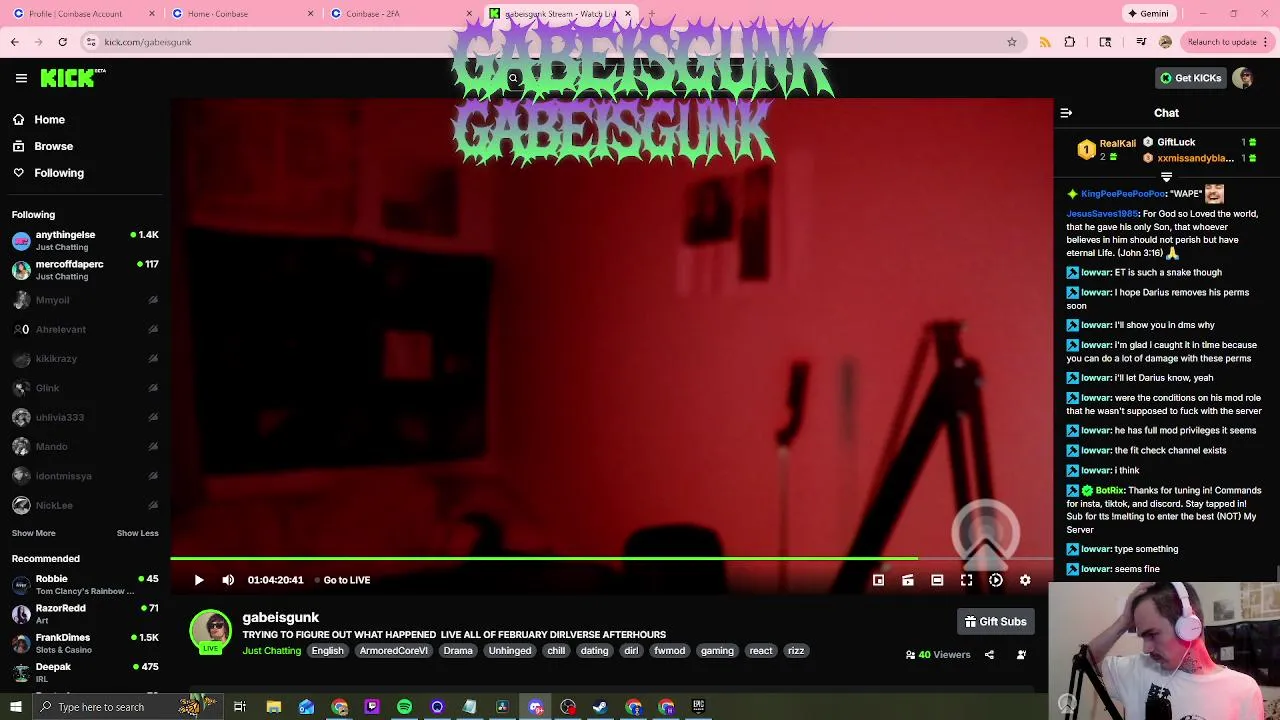Reload the page

62,42
